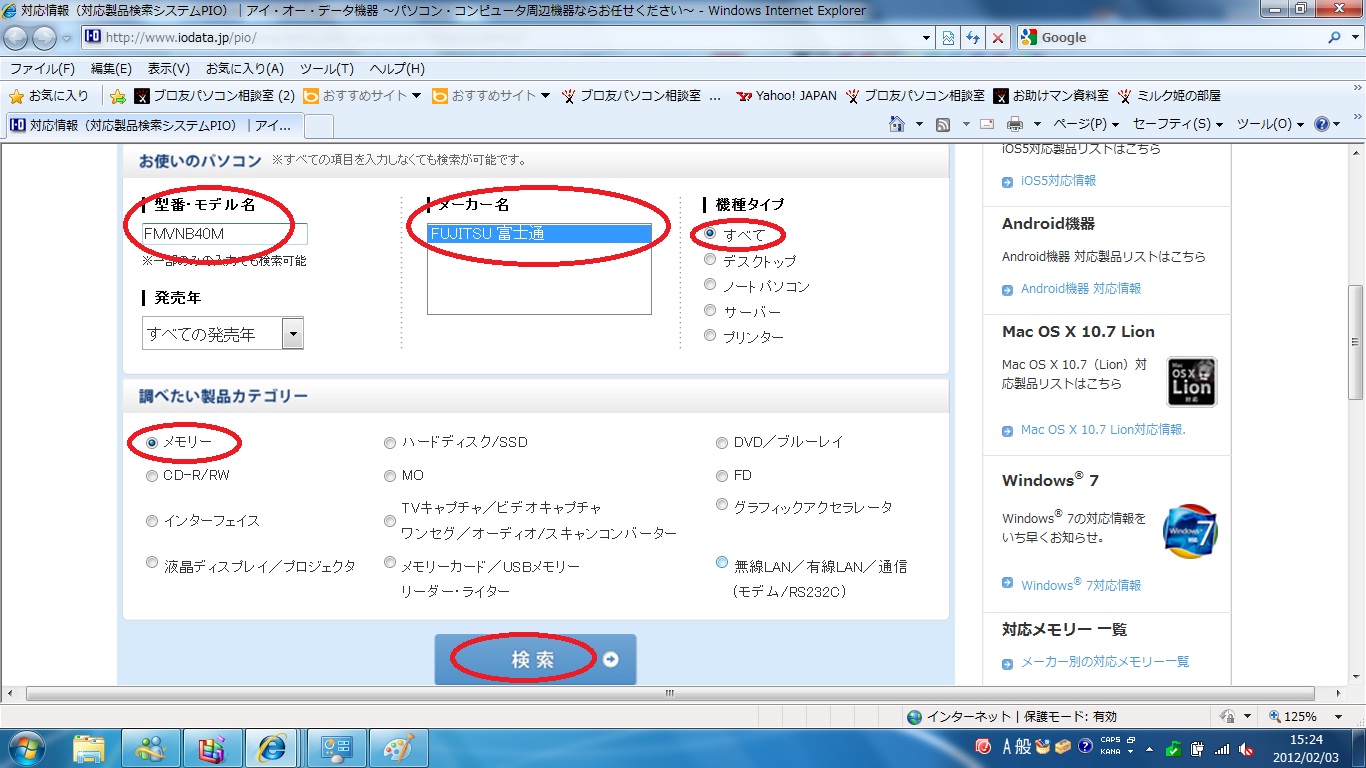Click the browser Forward arrow button

(45, 38)
